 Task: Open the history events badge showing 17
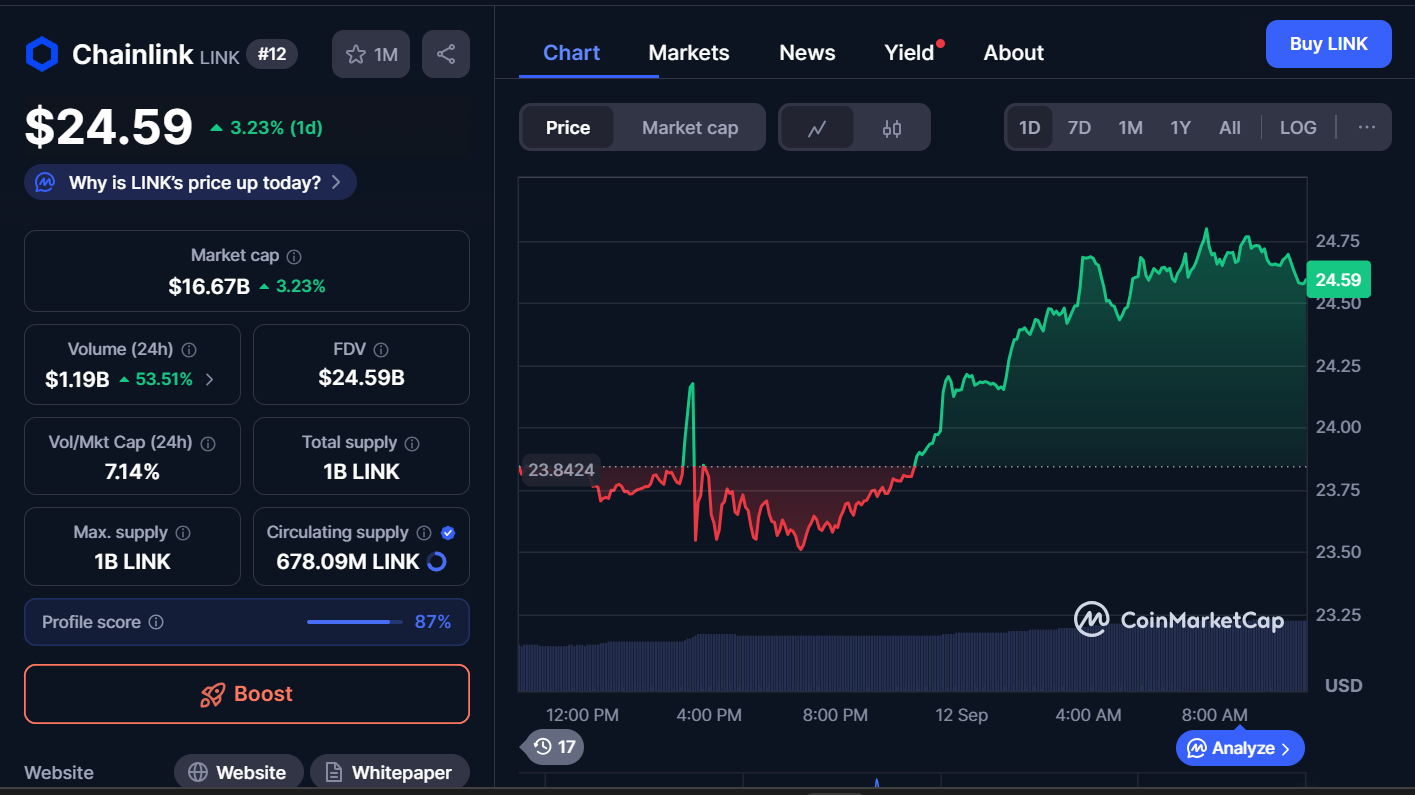(555, 746)
